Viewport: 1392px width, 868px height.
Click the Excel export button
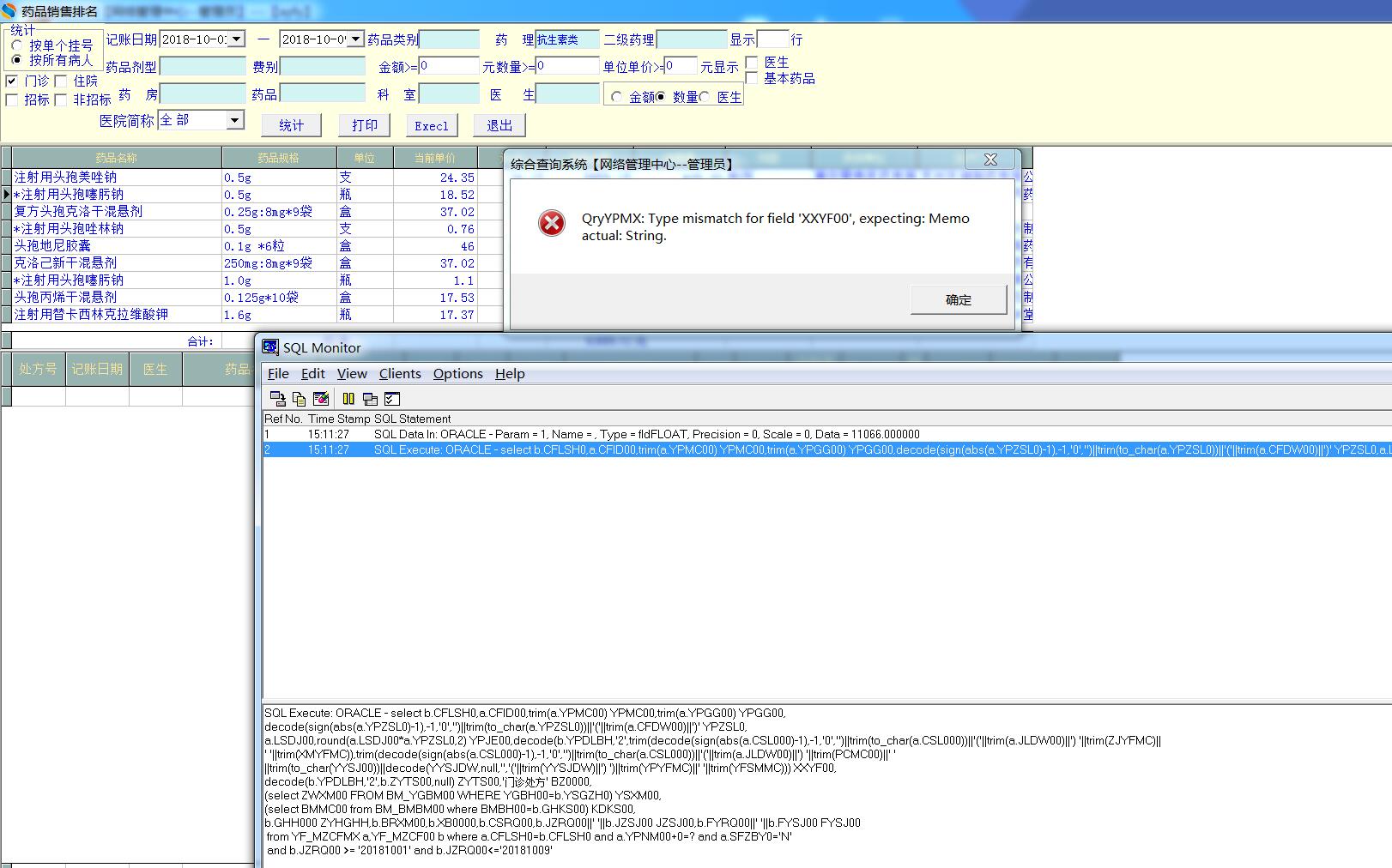point(432,125)
